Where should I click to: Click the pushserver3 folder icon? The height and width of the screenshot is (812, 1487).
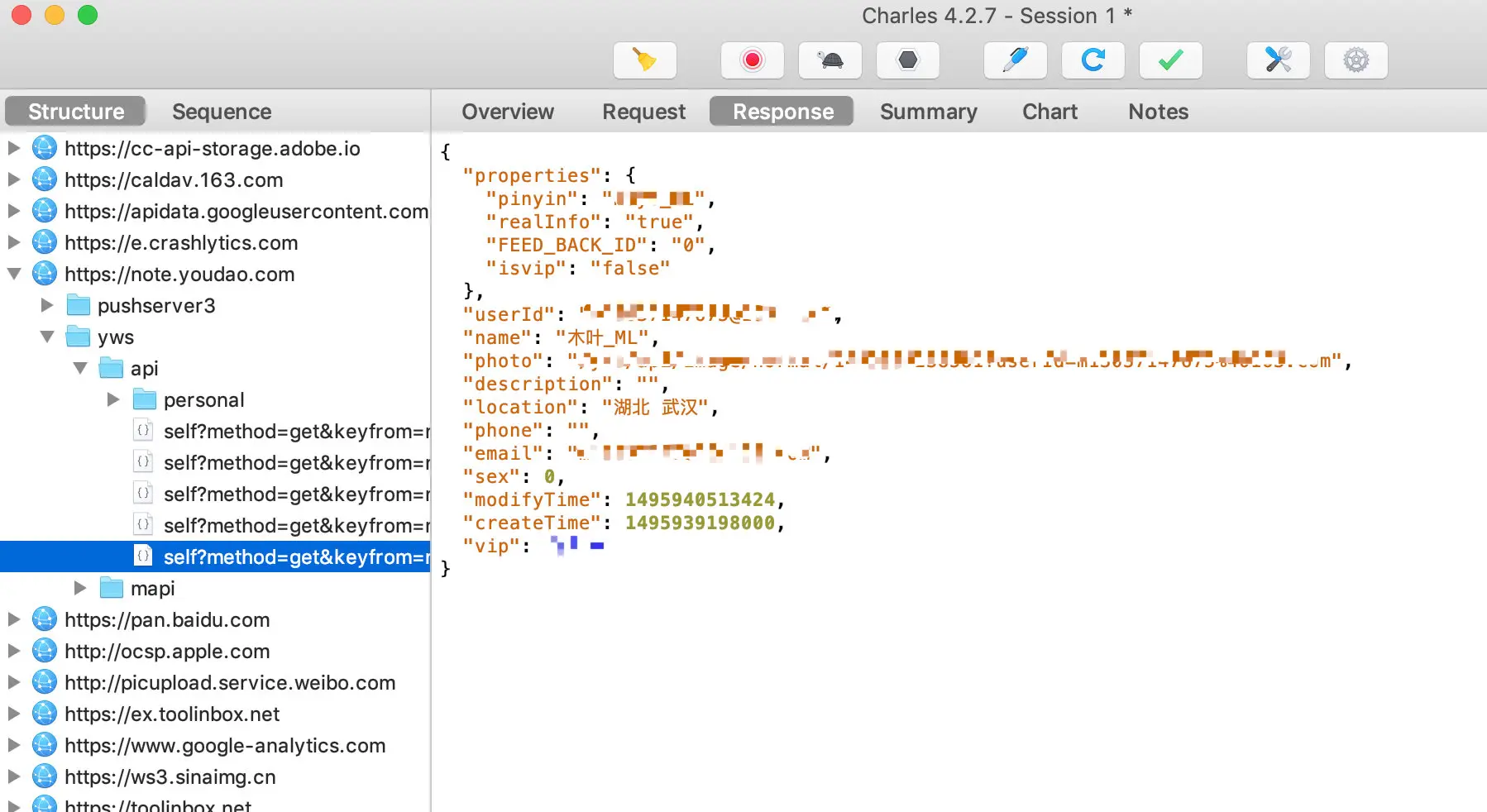(x=79, y=306)
